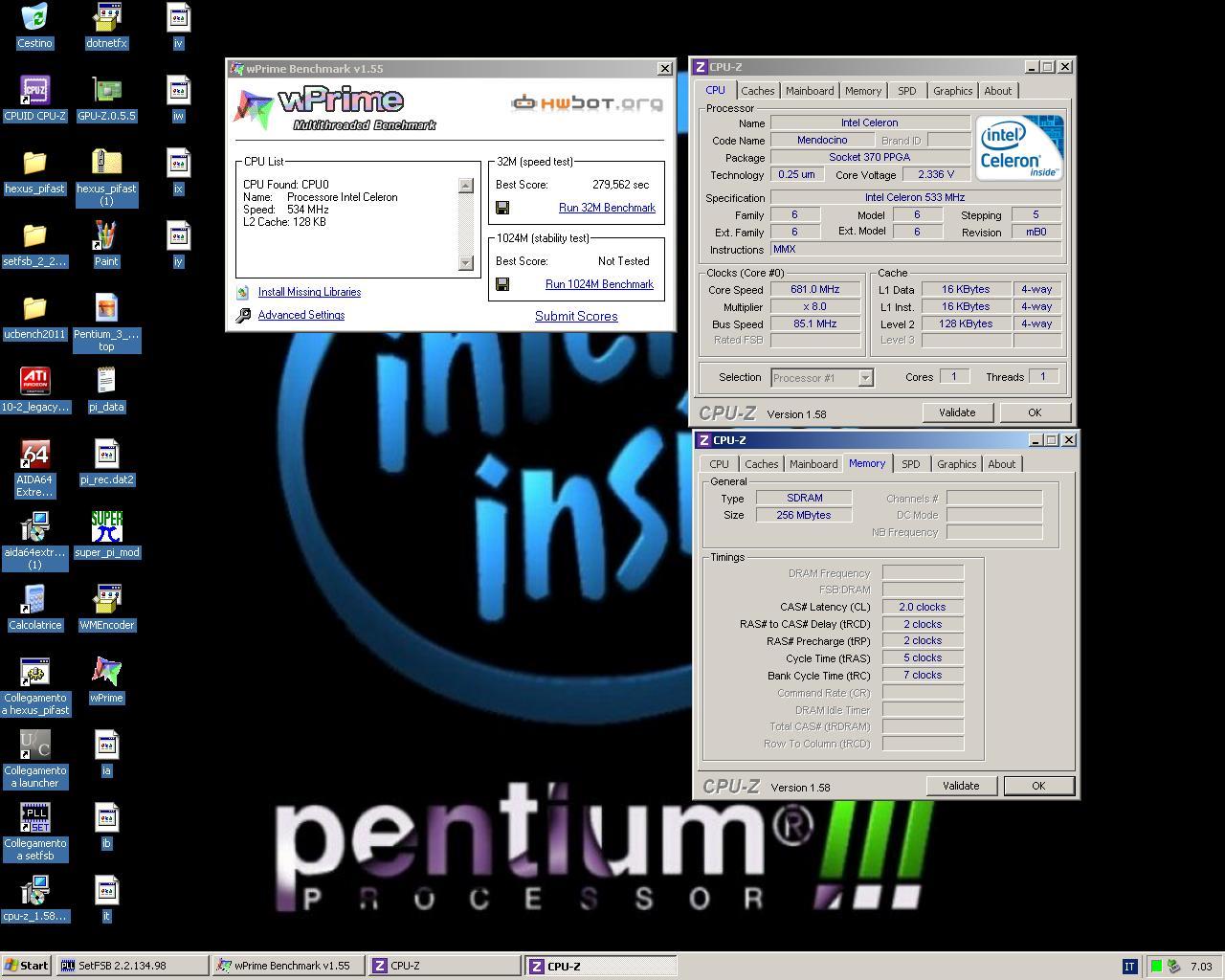Switch to CPU tab in lower CPU-Z window
Viewport: 1225px width, 980px height.
719,464
